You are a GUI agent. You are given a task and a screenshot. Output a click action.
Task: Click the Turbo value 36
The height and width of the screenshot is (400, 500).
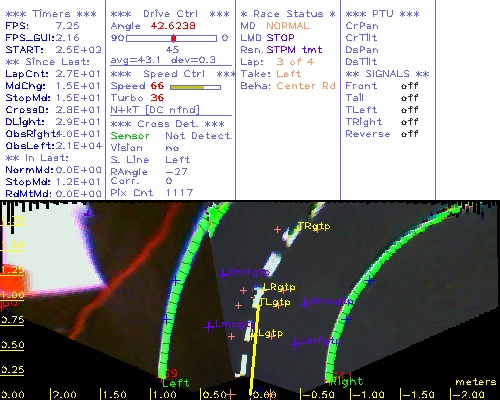point(157,98)
